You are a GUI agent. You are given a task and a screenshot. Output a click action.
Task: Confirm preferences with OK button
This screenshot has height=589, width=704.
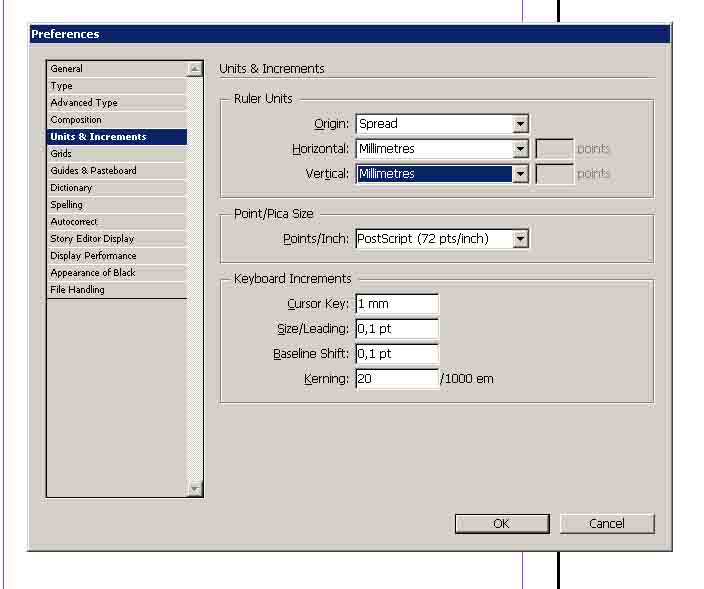(x=502, y=524)
